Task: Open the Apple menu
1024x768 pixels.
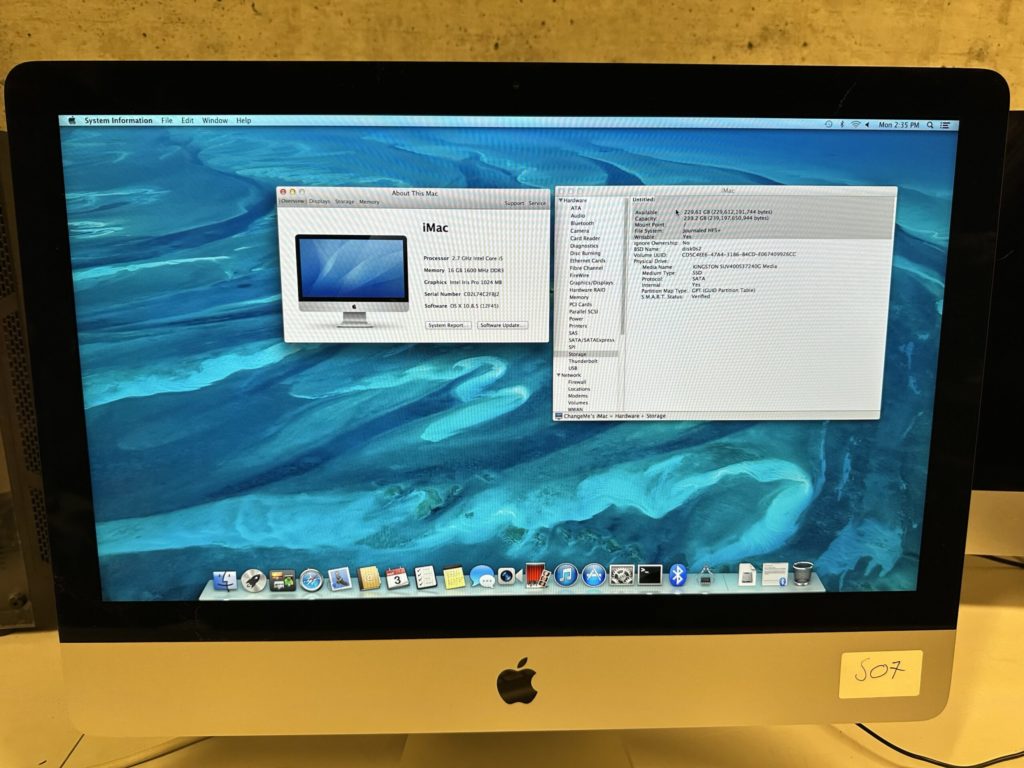Action: coord(72,120)
